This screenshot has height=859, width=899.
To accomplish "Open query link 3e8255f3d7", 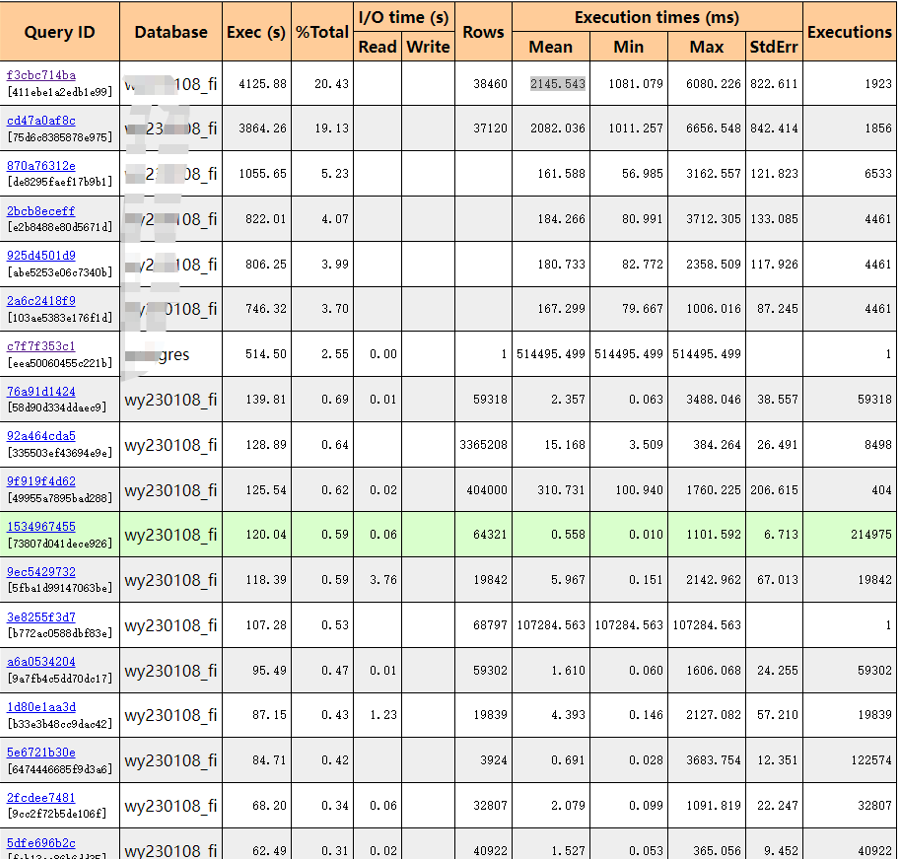I will (x=41, y=618).
